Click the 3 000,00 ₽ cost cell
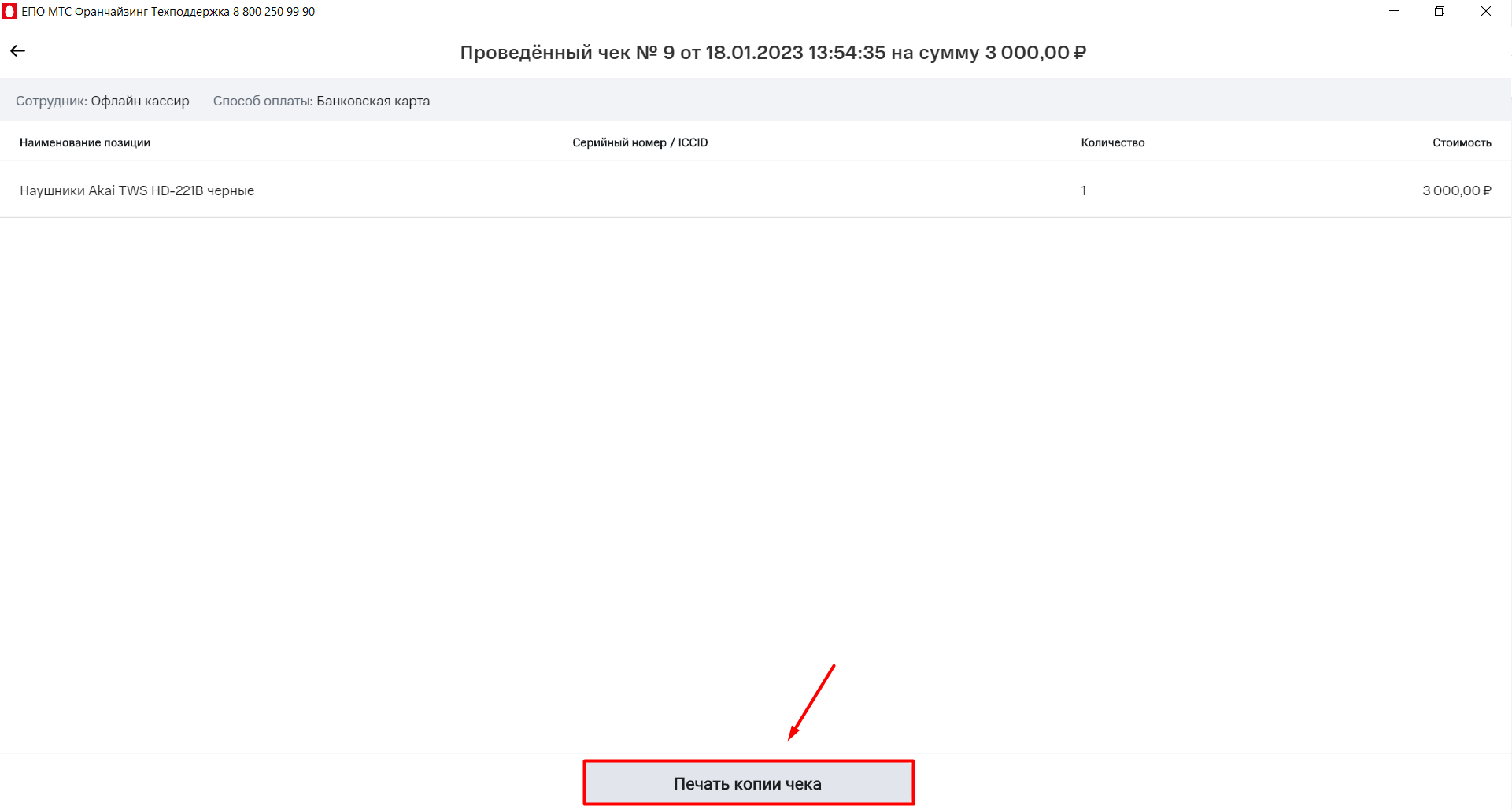The image size is (1512, 810). click(1457, 190)
